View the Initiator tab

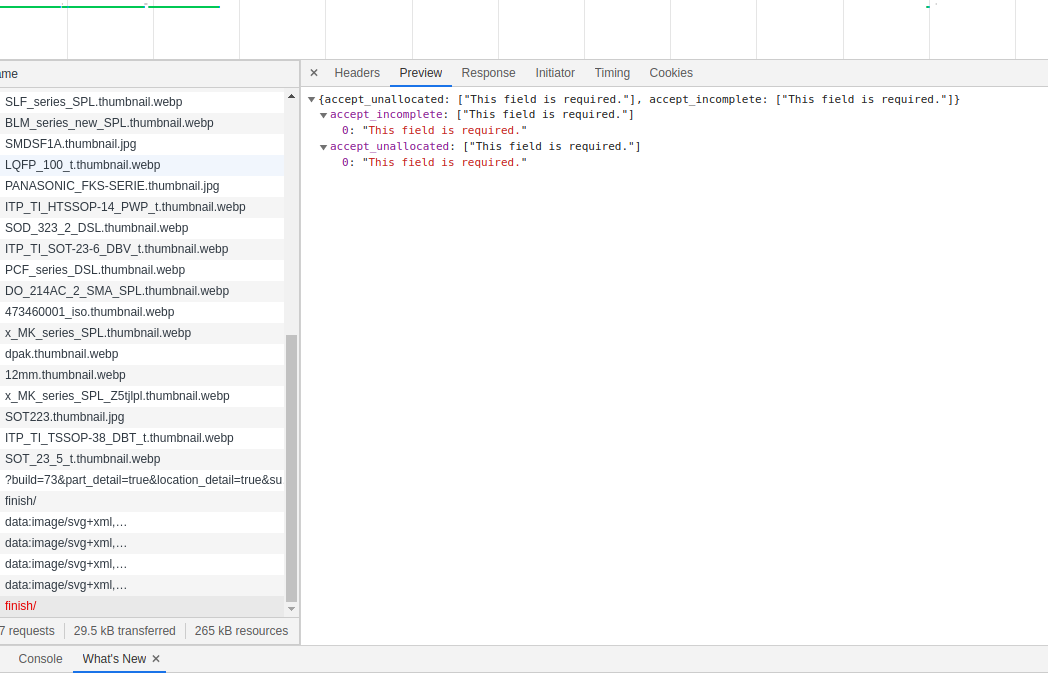tap(555, 72)
